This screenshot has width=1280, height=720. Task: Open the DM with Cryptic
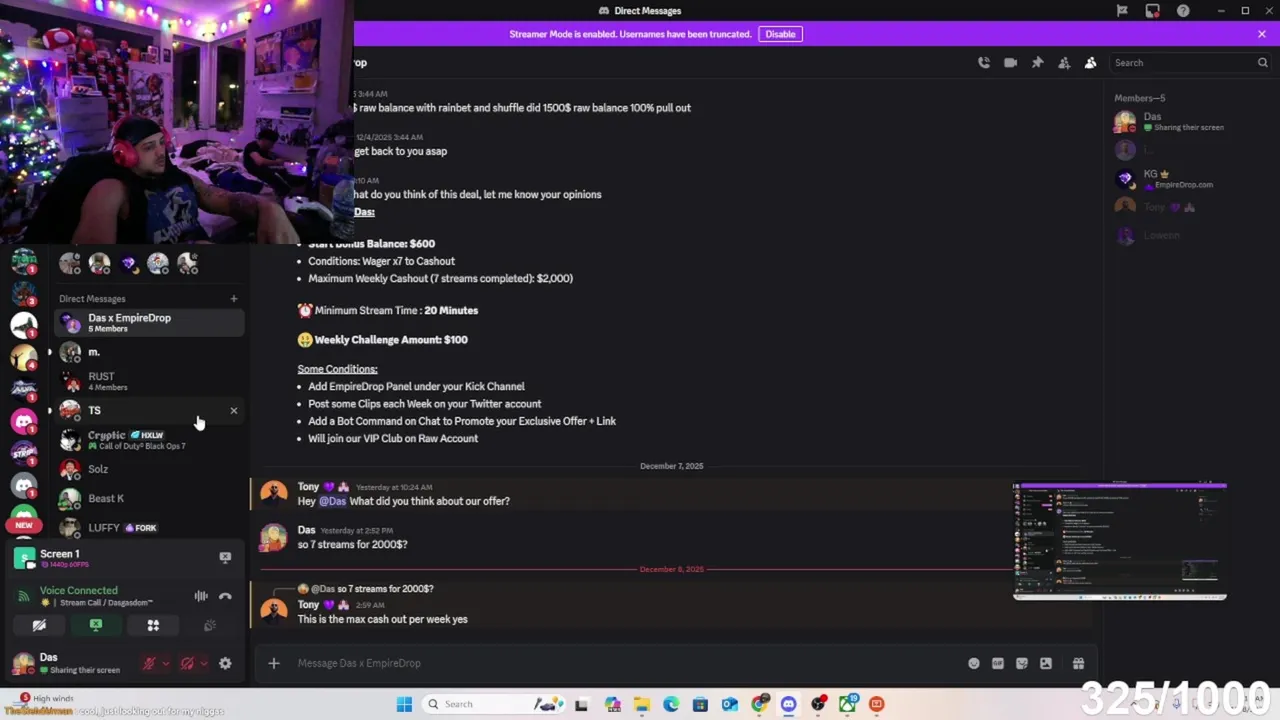[x=149, y=440]
